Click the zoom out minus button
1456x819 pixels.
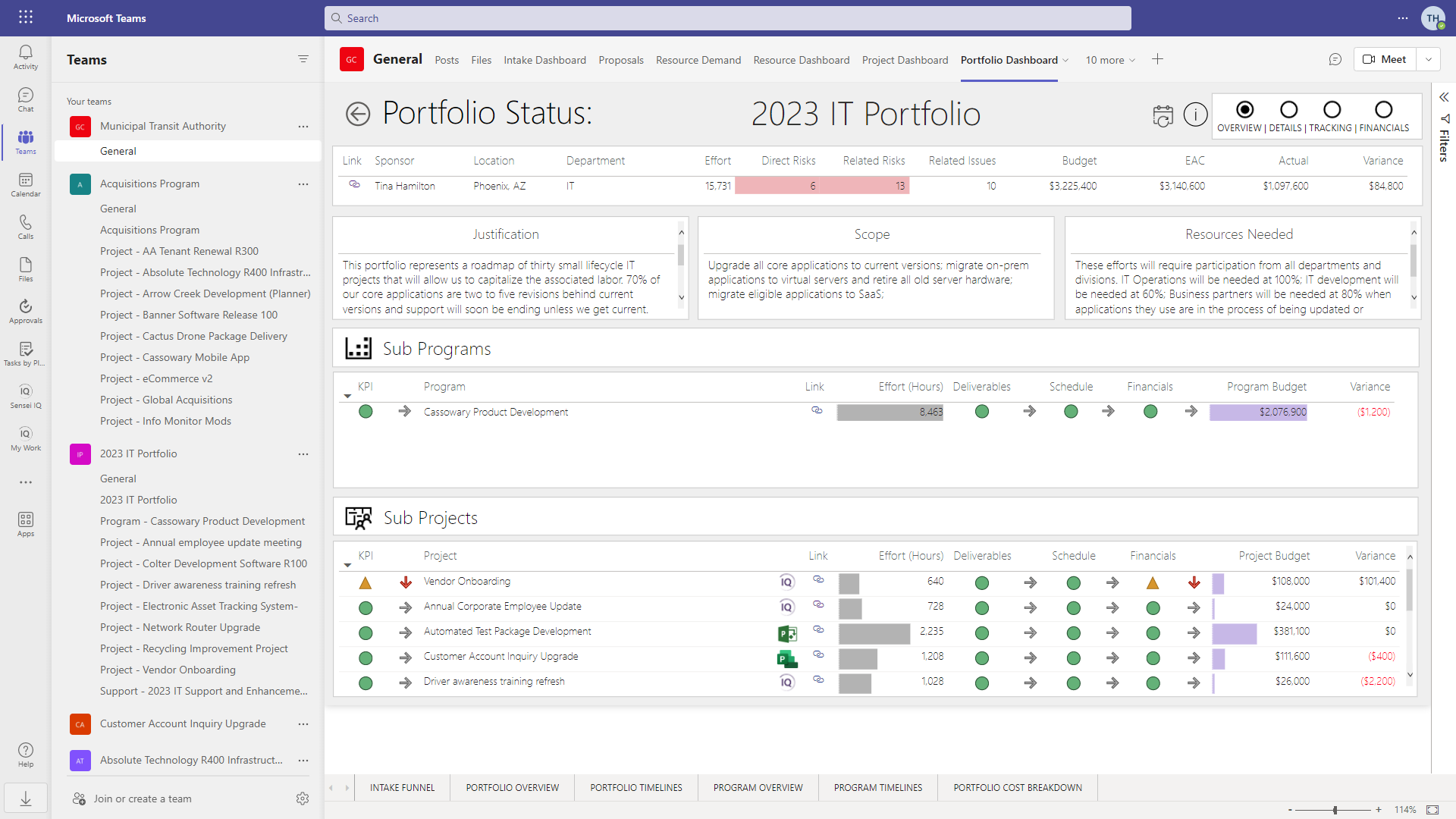(1290, 810)
